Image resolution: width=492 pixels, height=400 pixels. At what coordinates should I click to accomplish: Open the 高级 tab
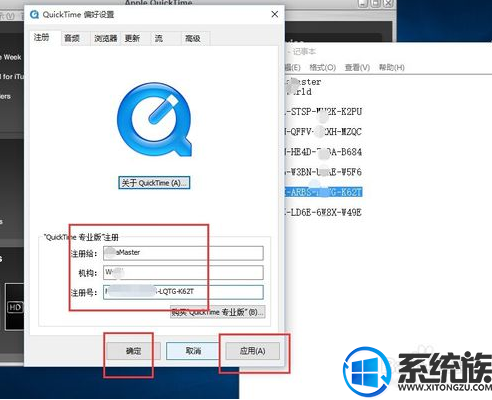(x=193, y=38)
